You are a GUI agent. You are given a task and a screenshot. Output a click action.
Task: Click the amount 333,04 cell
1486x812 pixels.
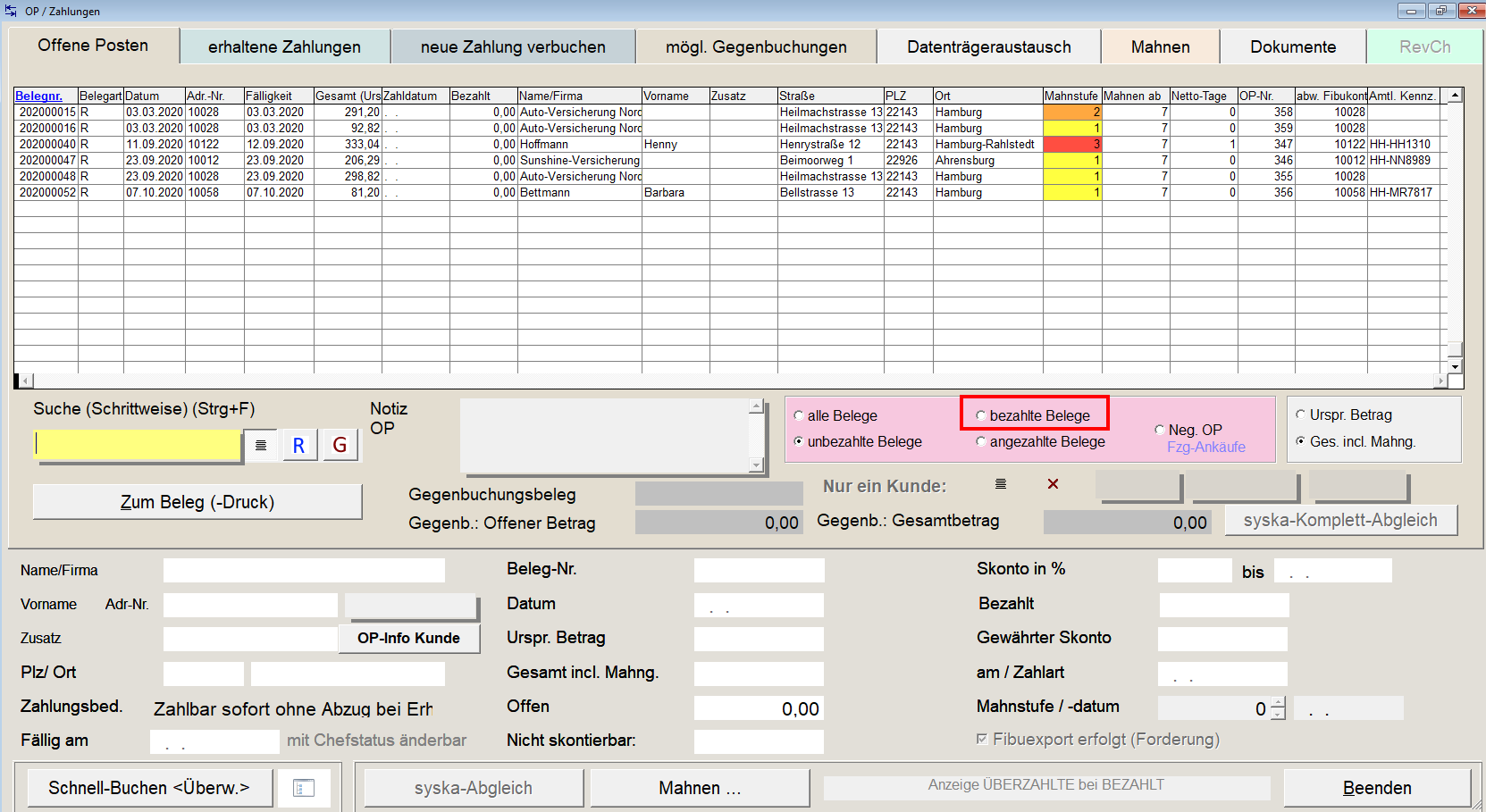coord(348,144)
